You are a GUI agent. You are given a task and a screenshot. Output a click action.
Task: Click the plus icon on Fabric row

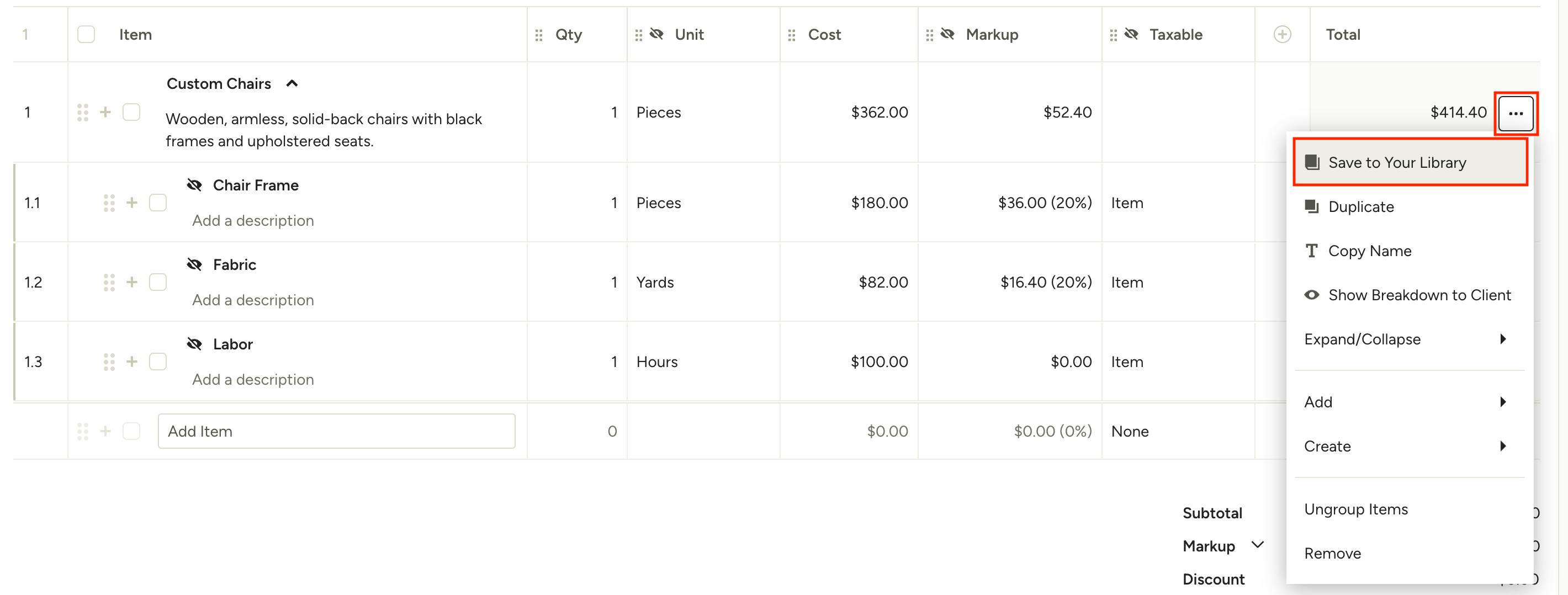131,282
